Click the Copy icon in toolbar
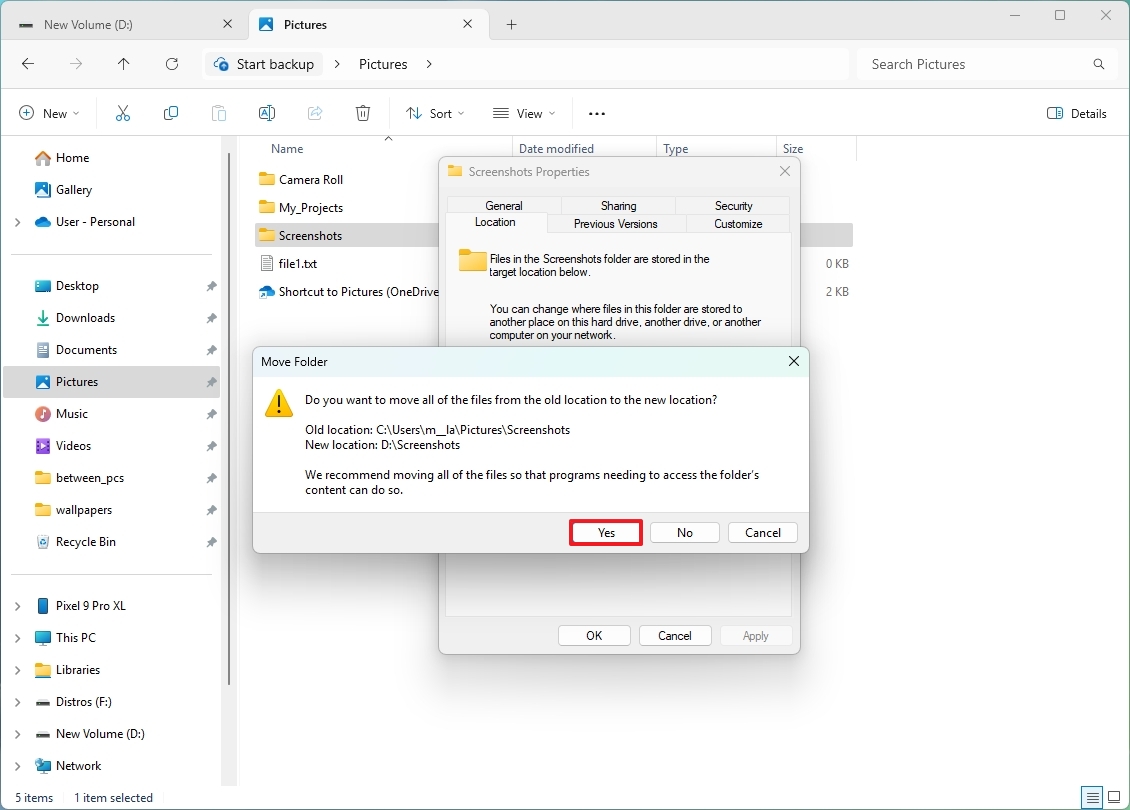Image resolution: width=1130 pixels, height=810 pixels. click(171, 113)
